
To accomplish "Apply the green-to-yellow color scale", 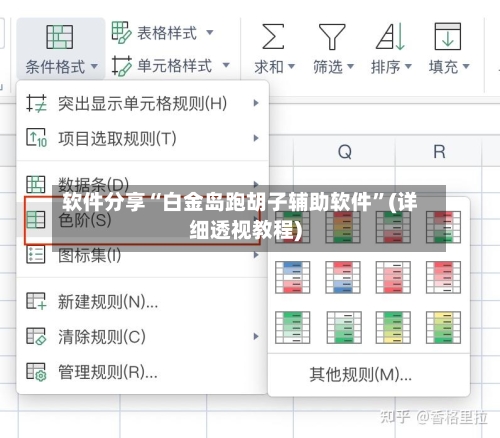I will click(x=393, y=327).
